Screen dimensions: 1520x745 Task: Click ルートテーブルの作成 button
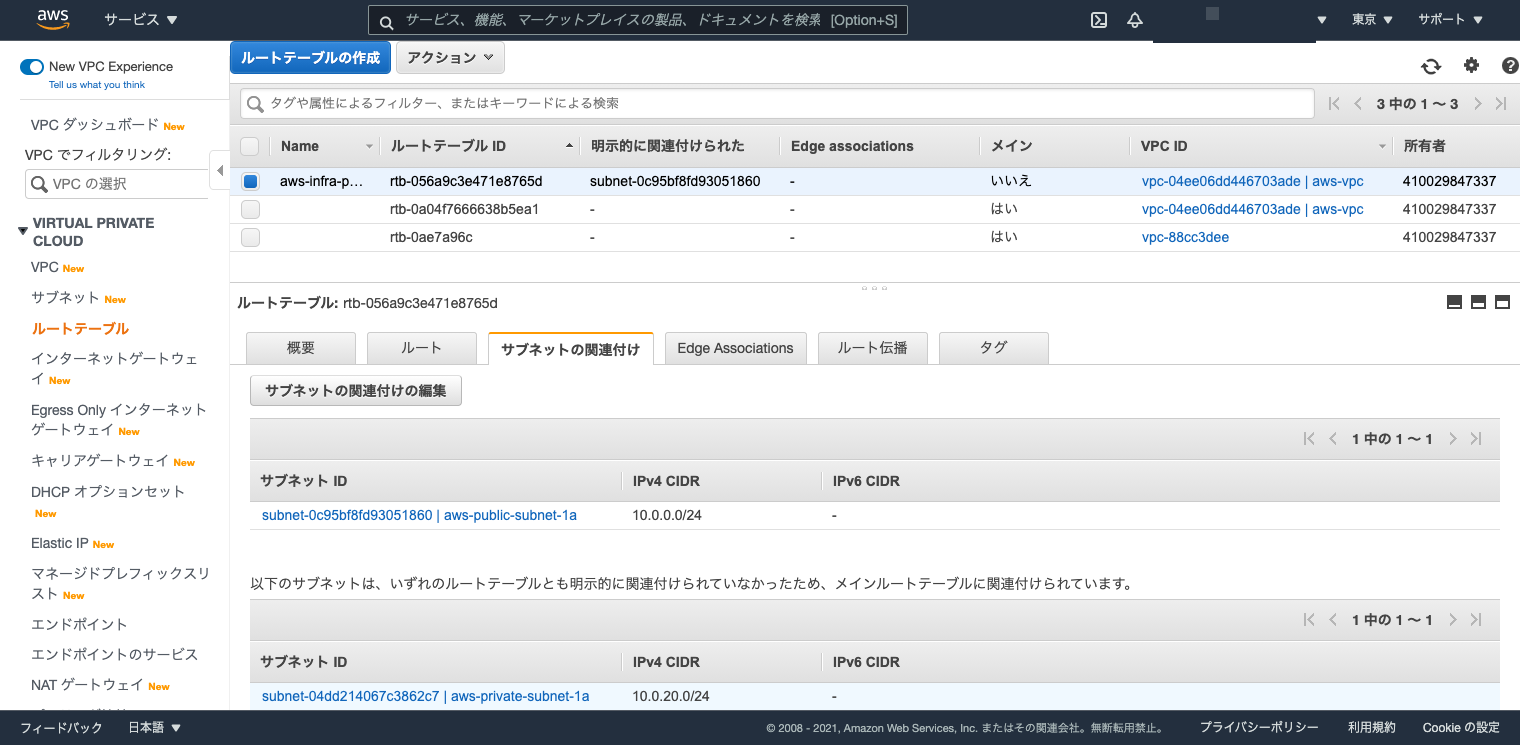(311, 58)
